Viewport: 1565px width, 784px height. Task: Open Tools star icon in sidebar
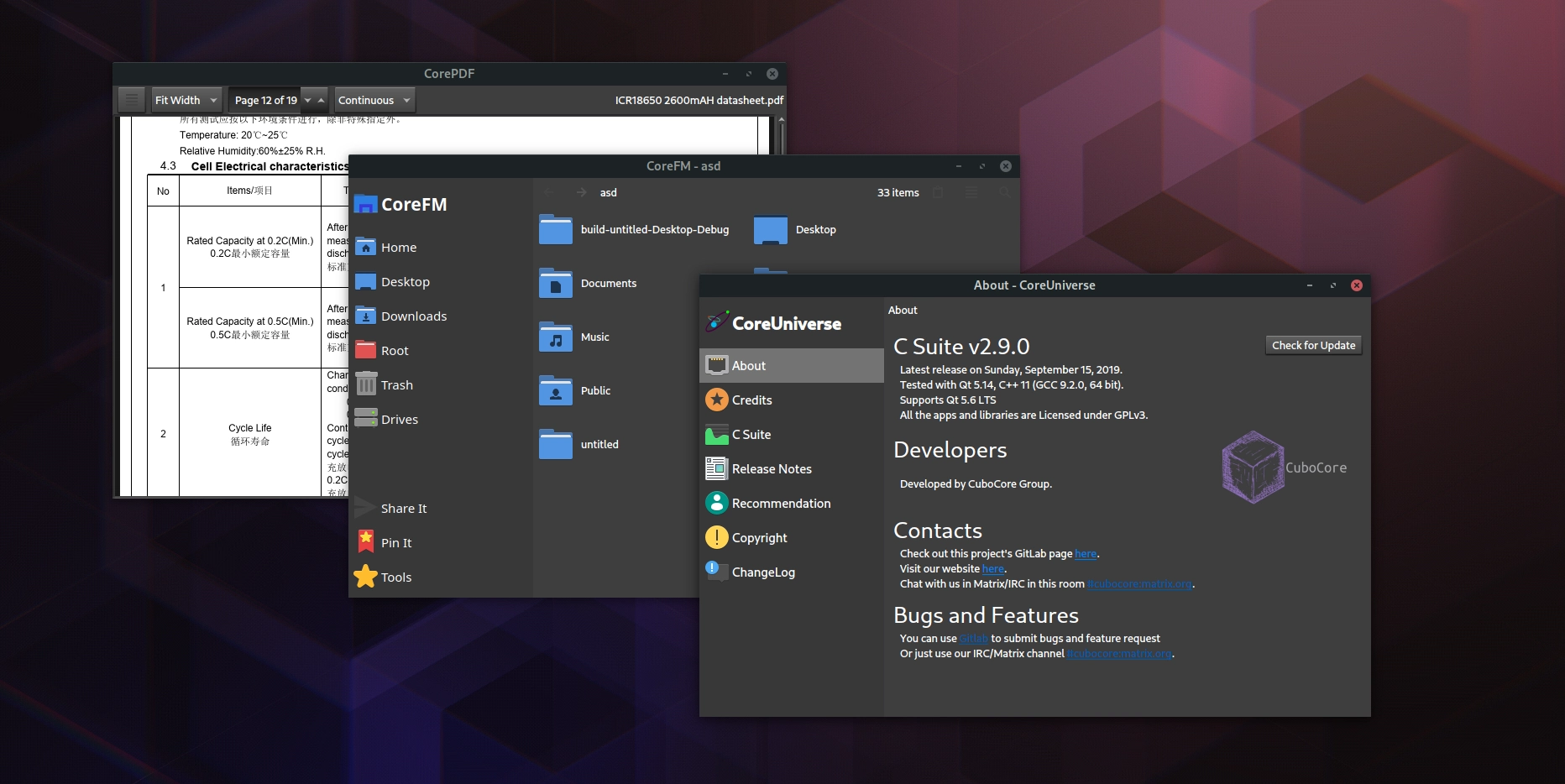click(366, 577)
